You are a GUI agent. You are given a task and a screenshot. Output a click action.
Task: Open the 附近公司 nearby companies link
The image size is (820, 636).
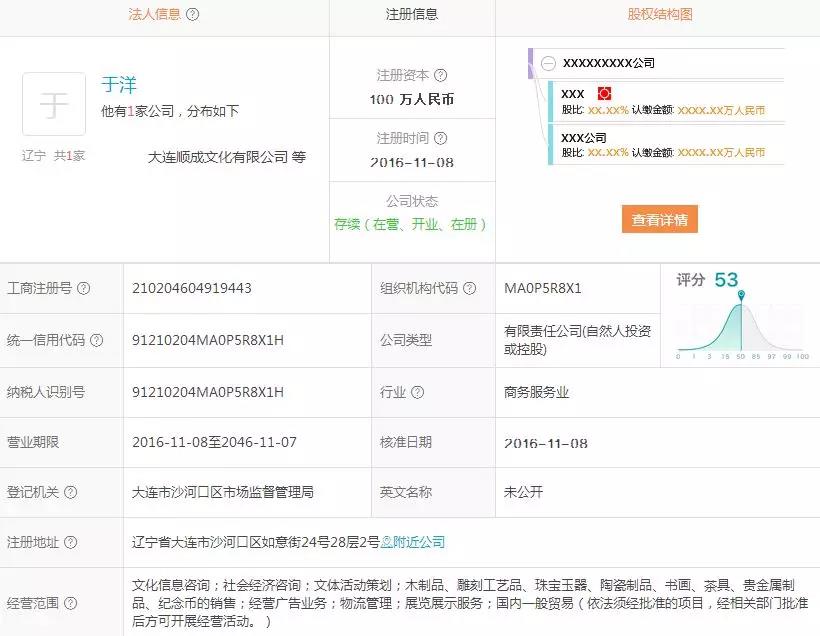pos(418,542)
